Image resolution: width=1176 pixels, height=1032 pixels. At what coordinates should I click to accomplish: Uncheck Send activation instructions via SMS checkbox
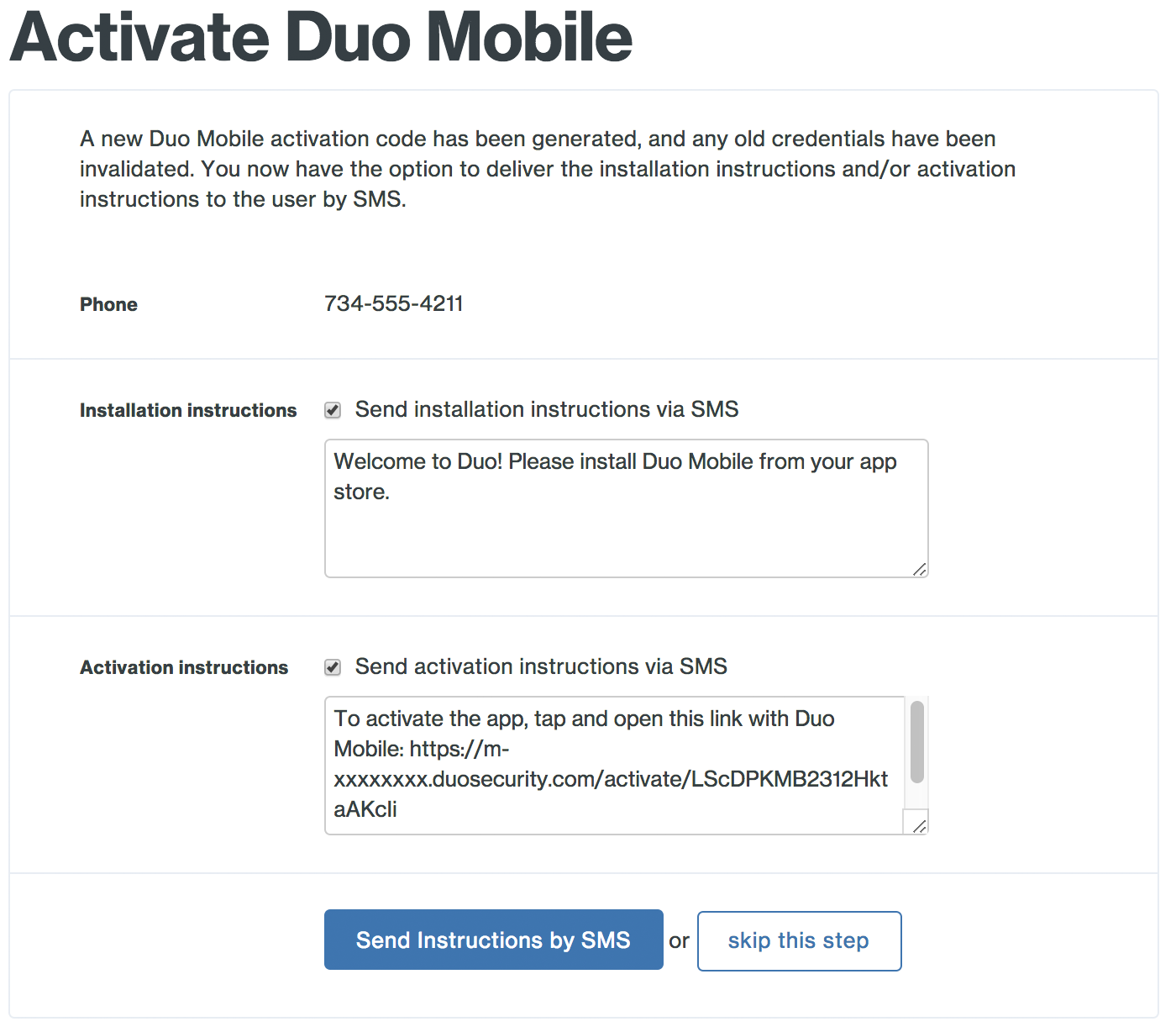pos(333,667)
